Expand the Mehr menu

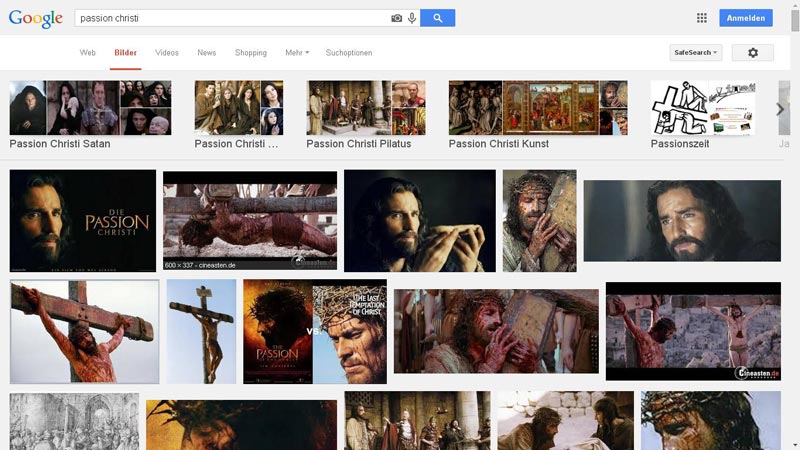tap(297, 53)
